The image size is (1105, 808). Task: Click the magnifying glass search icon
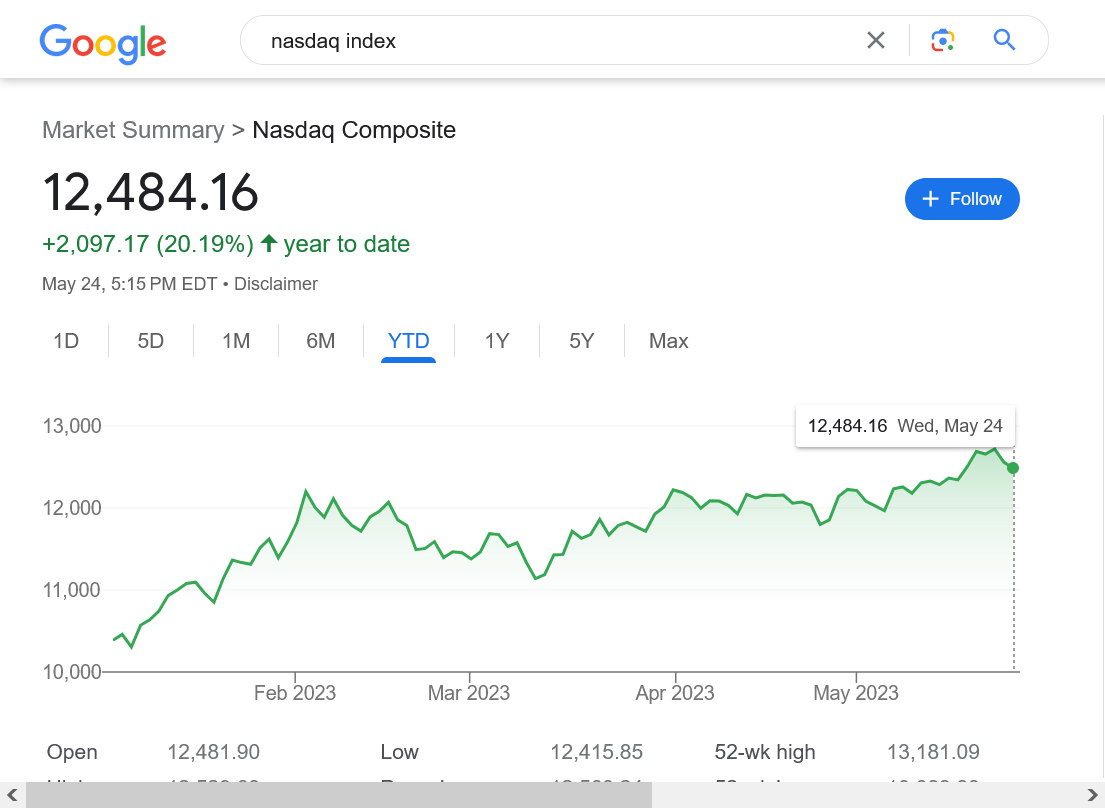point(1004,41)
